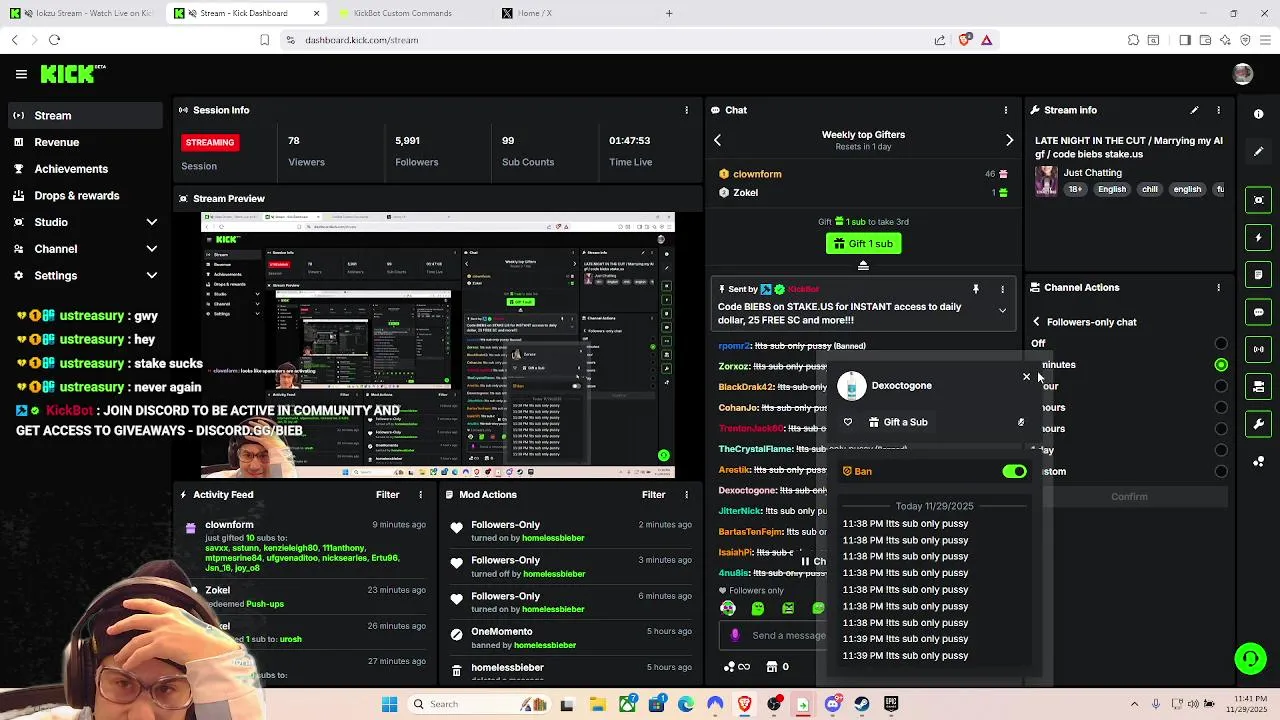Click the Just Chatting category link
The width and height of the screenshot is (1280, 720).
(x=1092, y=172)
